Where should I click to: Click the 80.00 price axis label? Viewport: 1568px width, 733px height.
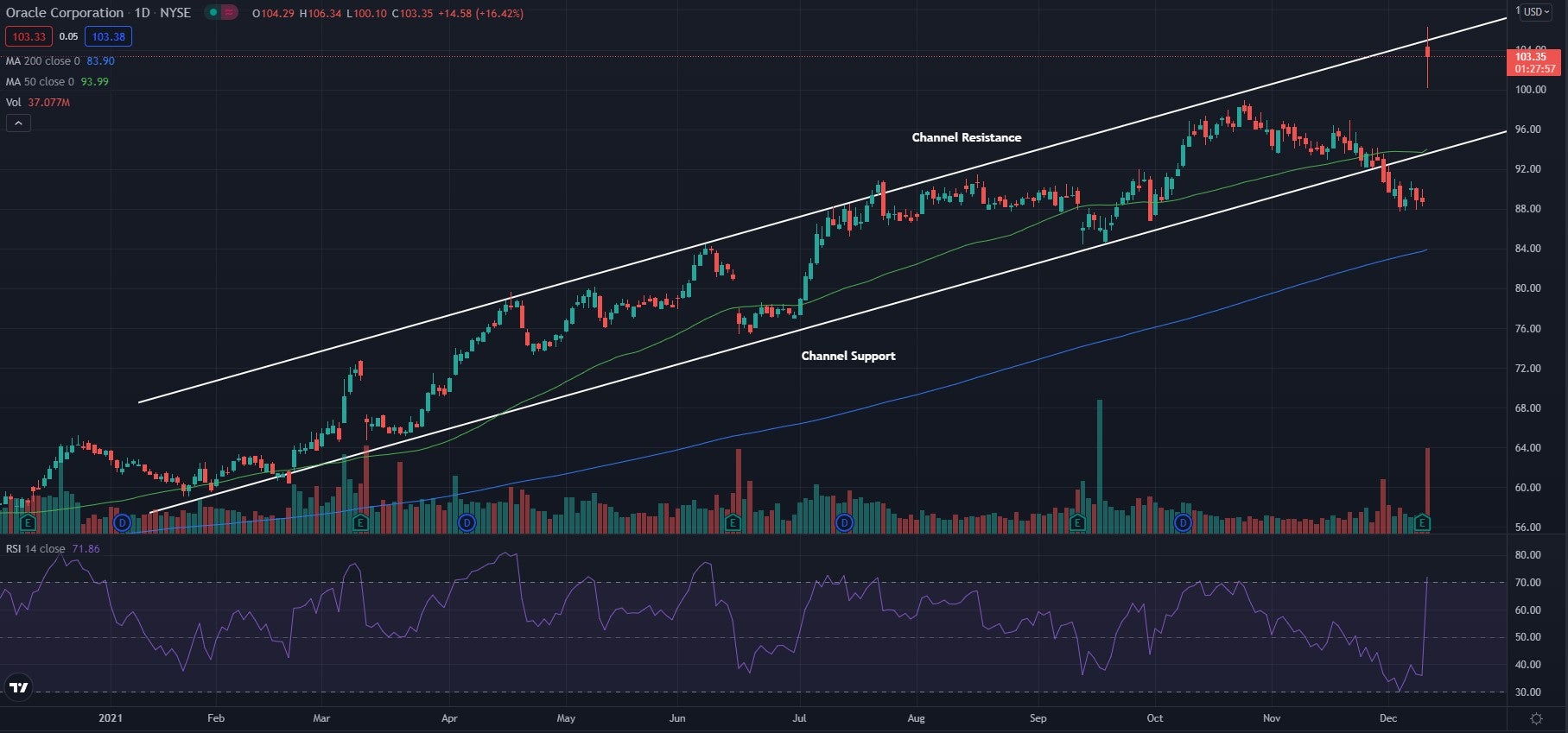tap(1527, 288)
